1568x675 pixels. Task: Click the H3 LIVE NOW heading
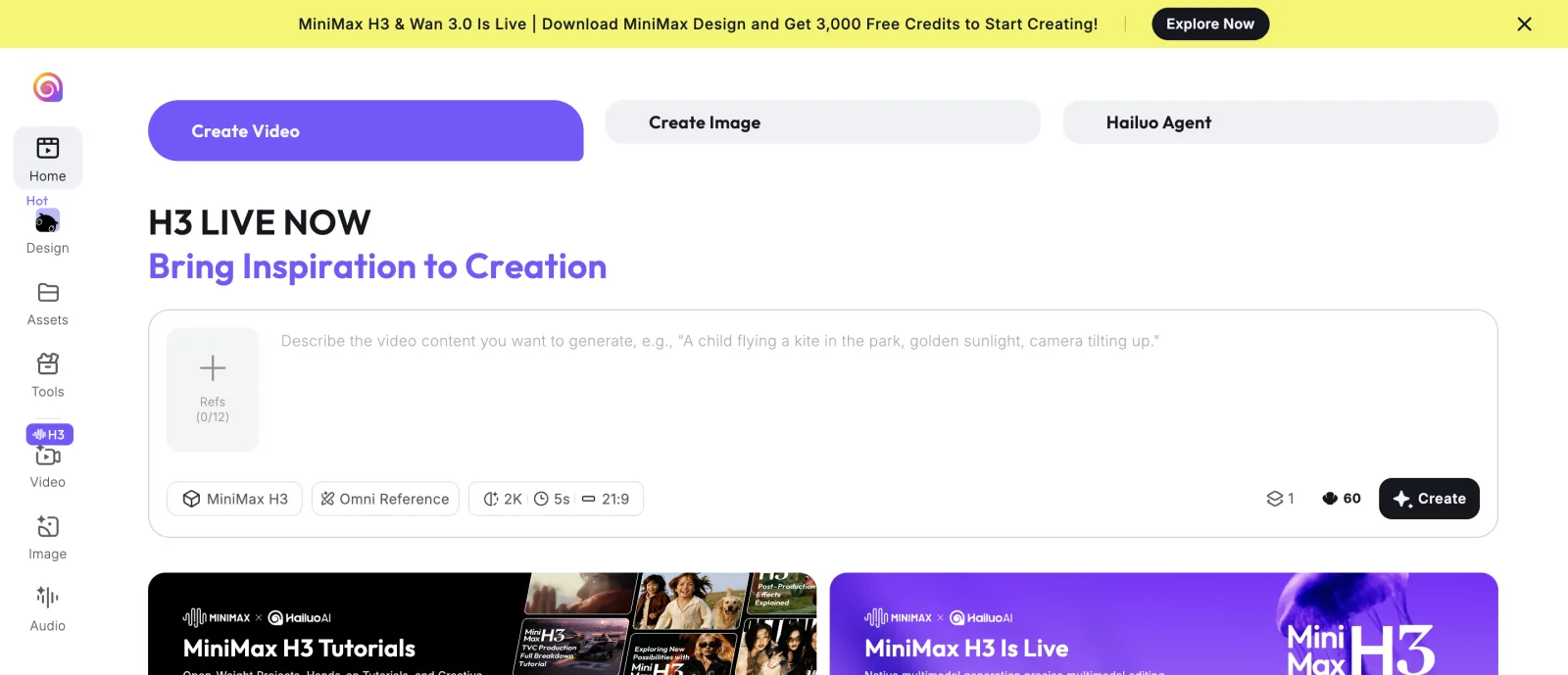coord(260,222)
